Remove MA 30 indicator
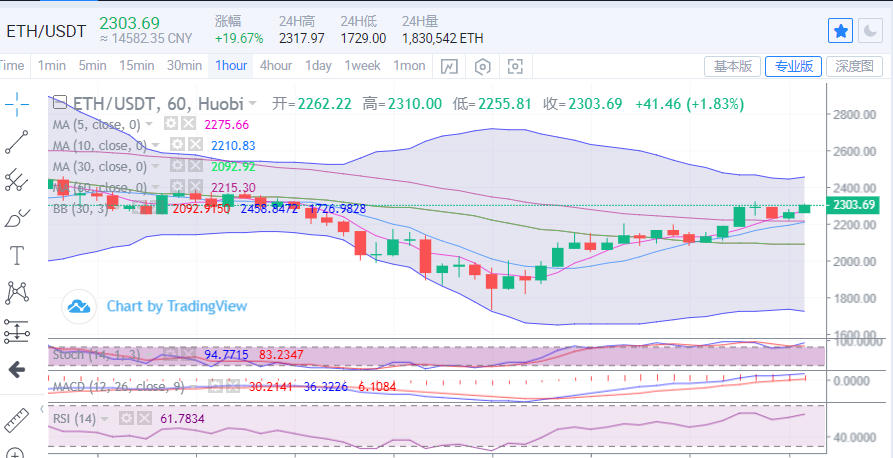This screenshot has height=458, width=893. pyautogui.click(x=195, y=166)
